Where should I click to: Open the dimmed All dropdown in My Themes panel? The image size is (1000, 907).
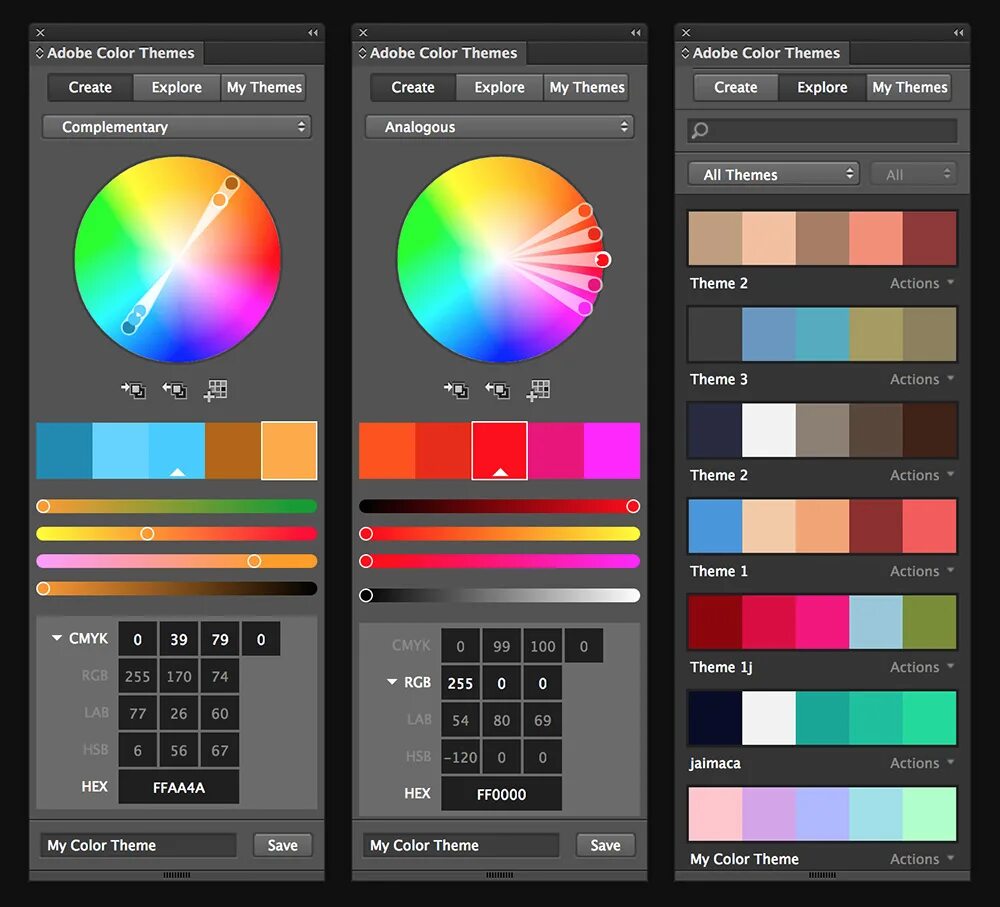pyautogui.click(x=913, y=174)
